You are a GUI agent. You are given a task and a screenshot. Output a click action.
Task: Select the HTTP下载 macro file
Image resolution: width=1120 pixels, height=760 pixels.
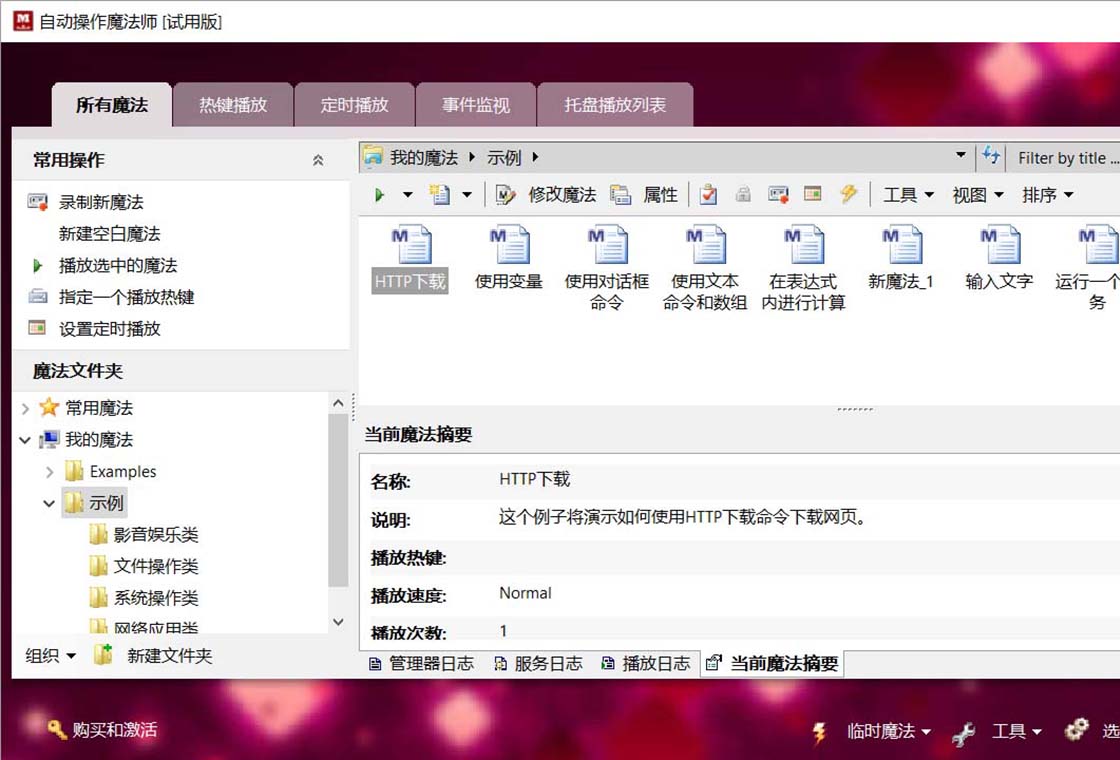410,258
